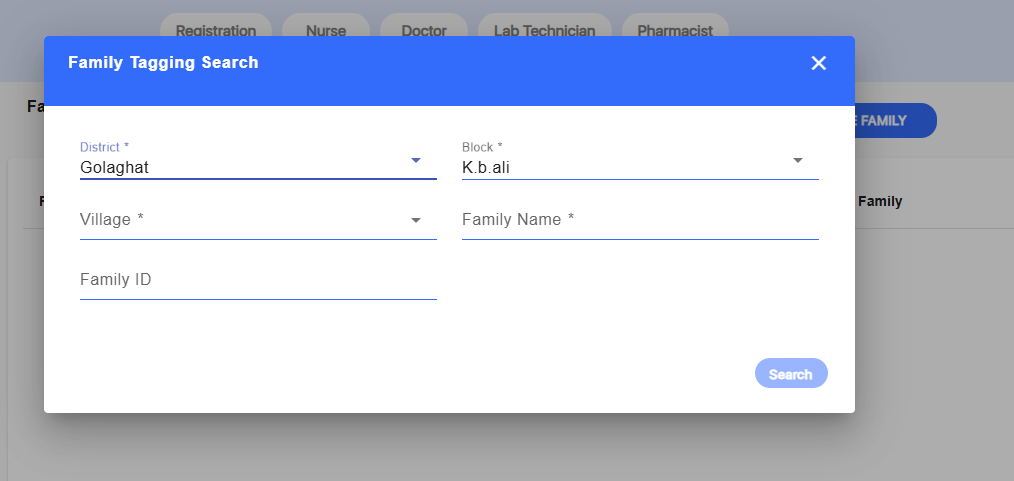Click the small District label
1014x481 pixels.
click(x=105, y=147)
